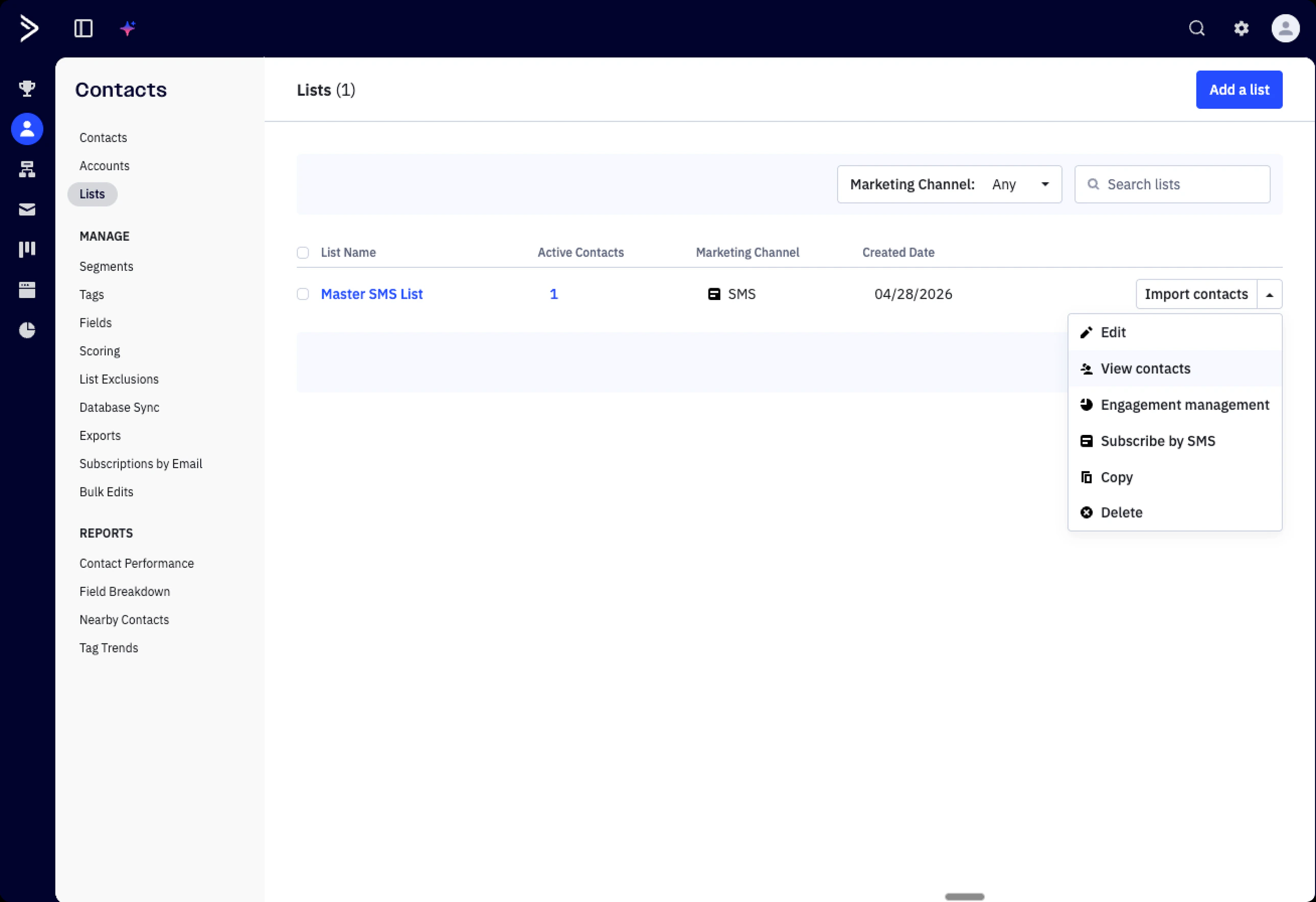Click the Subscribe by SMS message icon
Screen dimensions: 1316x902
tap(1086, 441)
